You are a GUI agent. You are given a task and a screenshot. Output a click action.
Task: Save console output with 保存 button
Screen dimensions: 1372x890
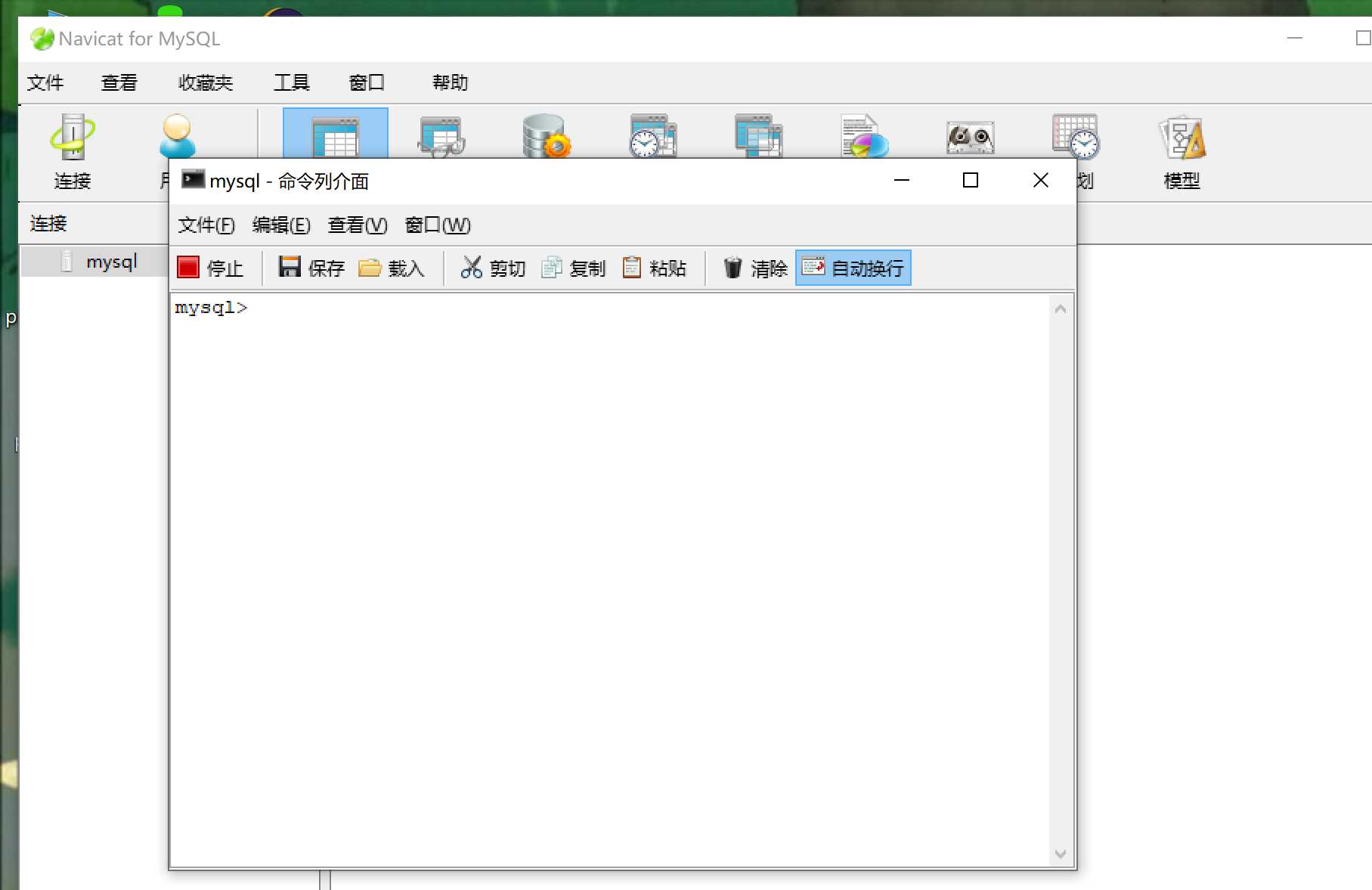tap(311, 268)
